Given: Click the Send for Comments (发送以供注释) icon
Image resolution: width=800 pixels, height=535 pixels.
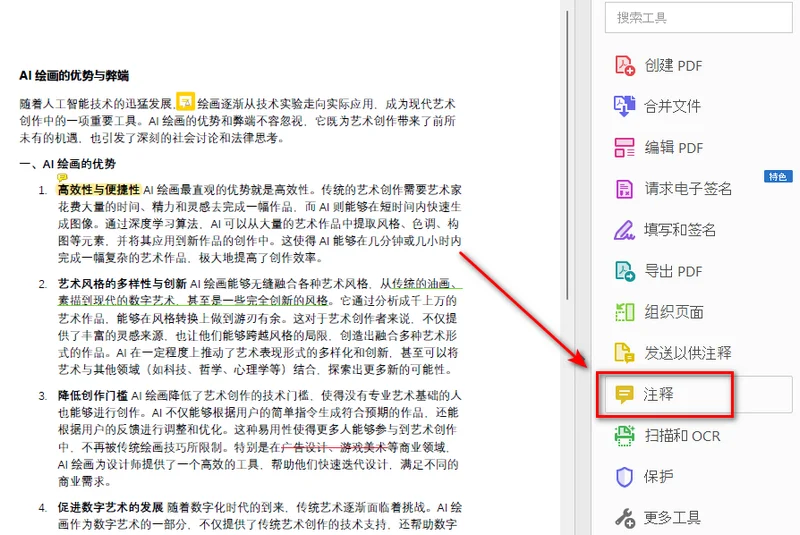Looking at the screenshot, I should point(624,353).
